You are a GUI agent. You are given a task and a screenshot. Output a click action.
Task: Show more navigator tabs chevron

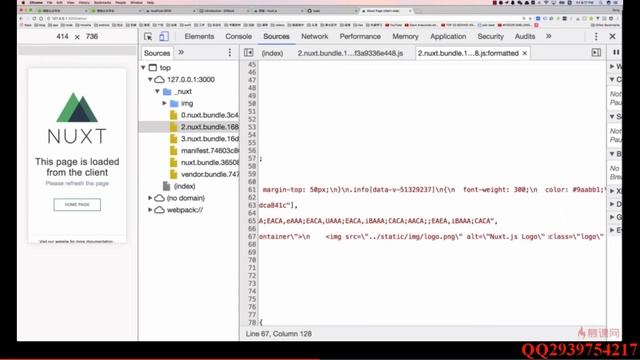(181, 52)
